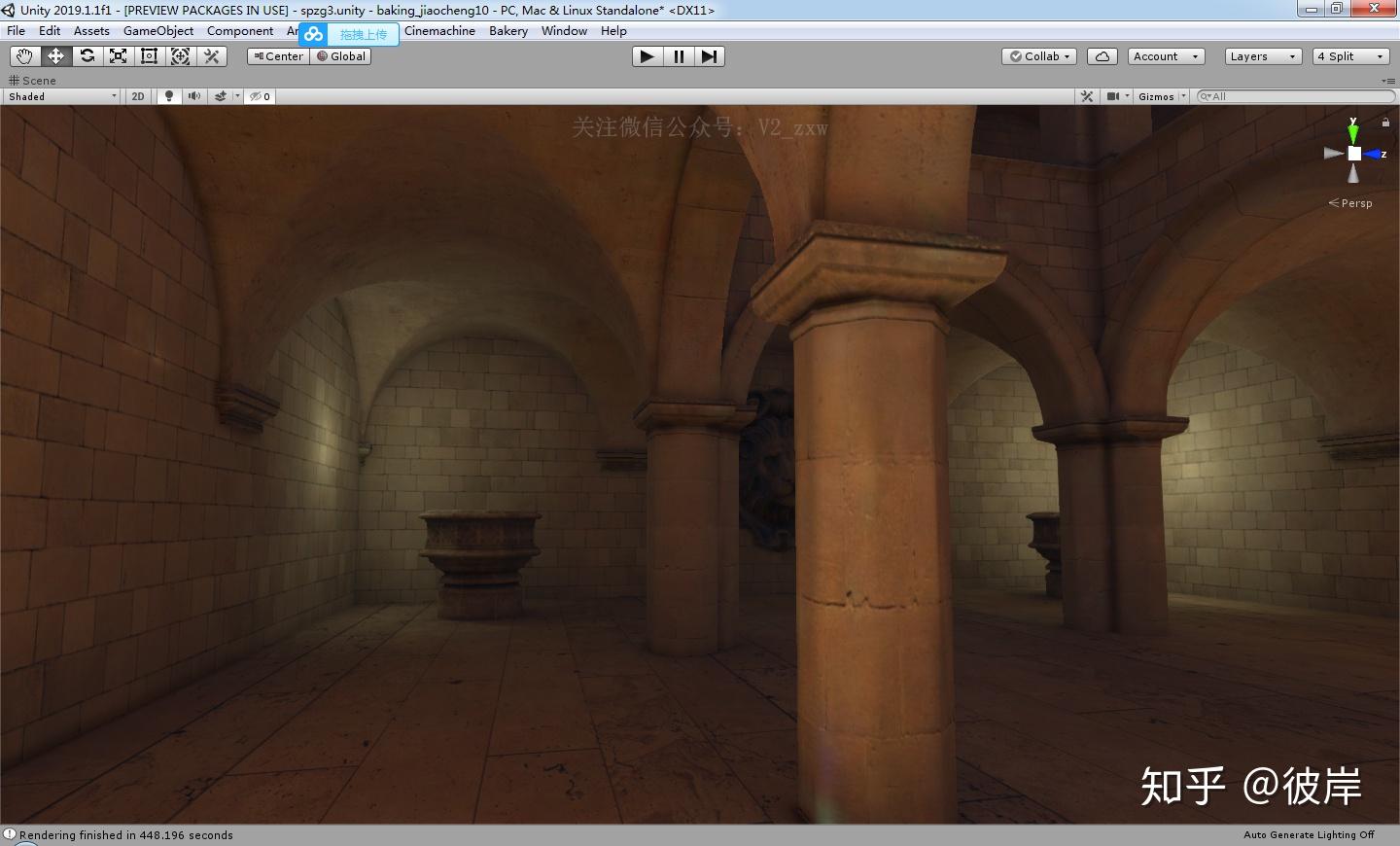This screenshot has width=1400, height=846.
Task: Open the Assets menu
Action: [x=91, y=31]
